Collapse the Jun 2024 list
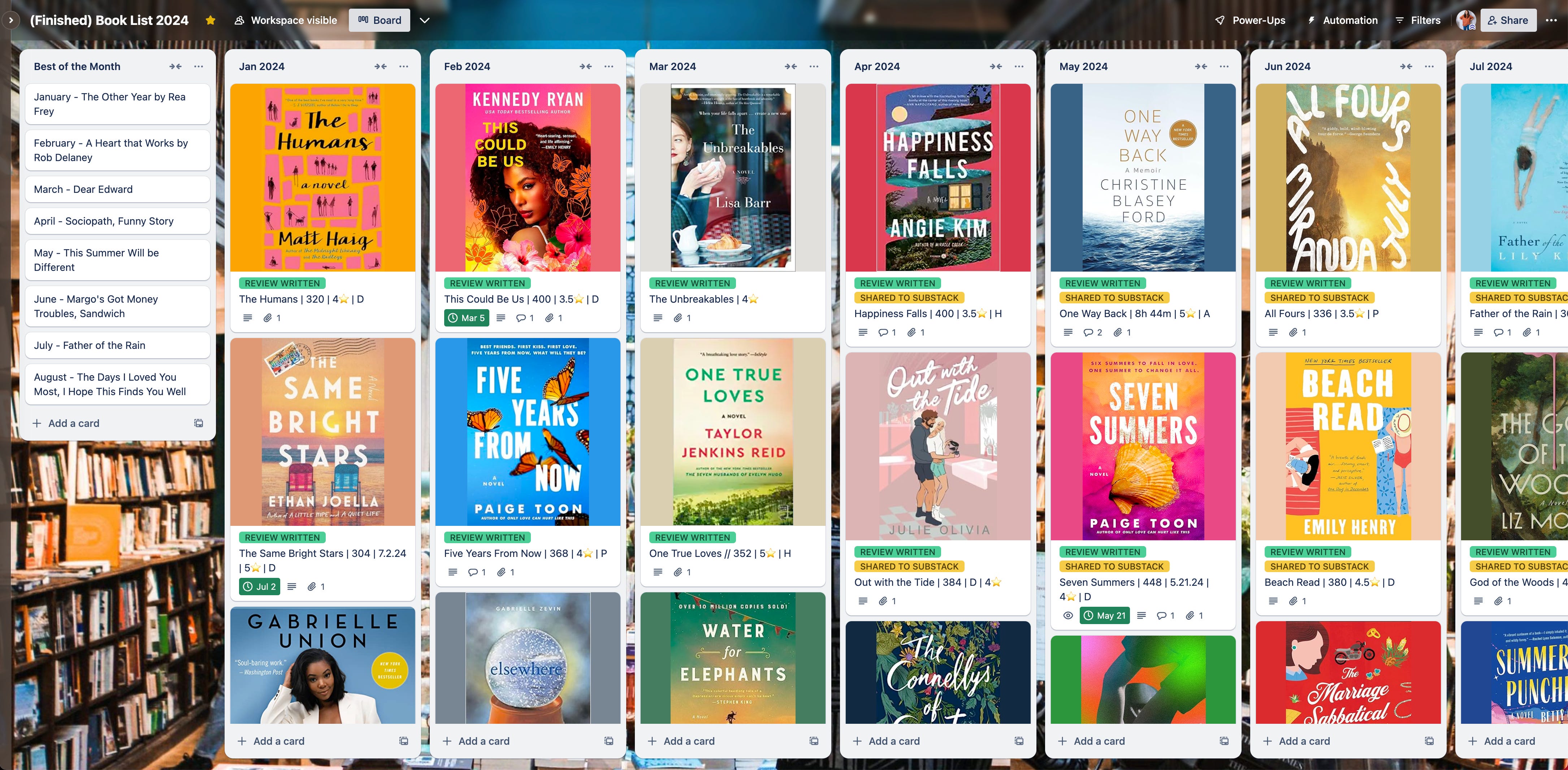 coord(1406,66)
